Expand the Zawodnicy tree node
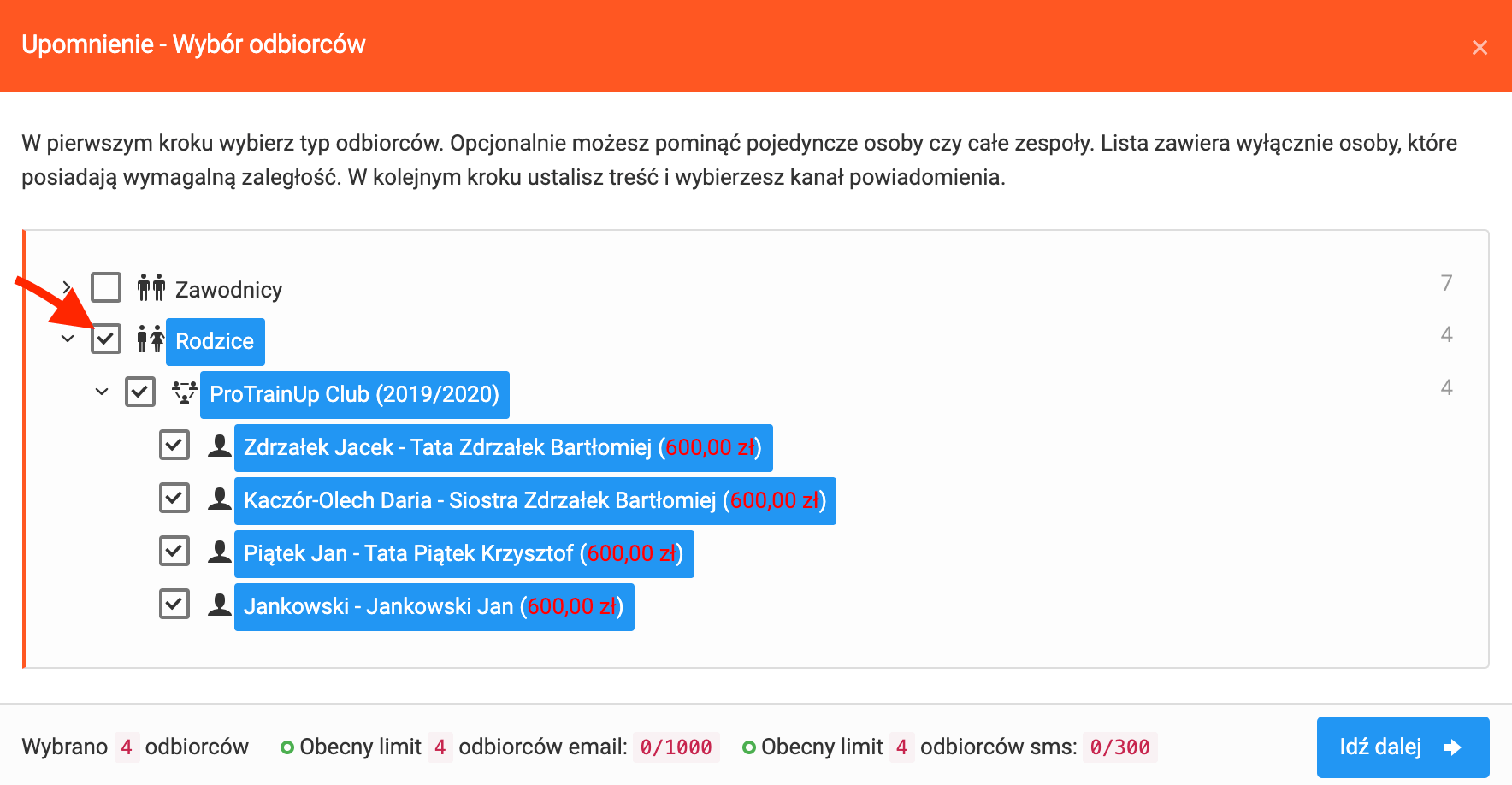 coord(67,288)
